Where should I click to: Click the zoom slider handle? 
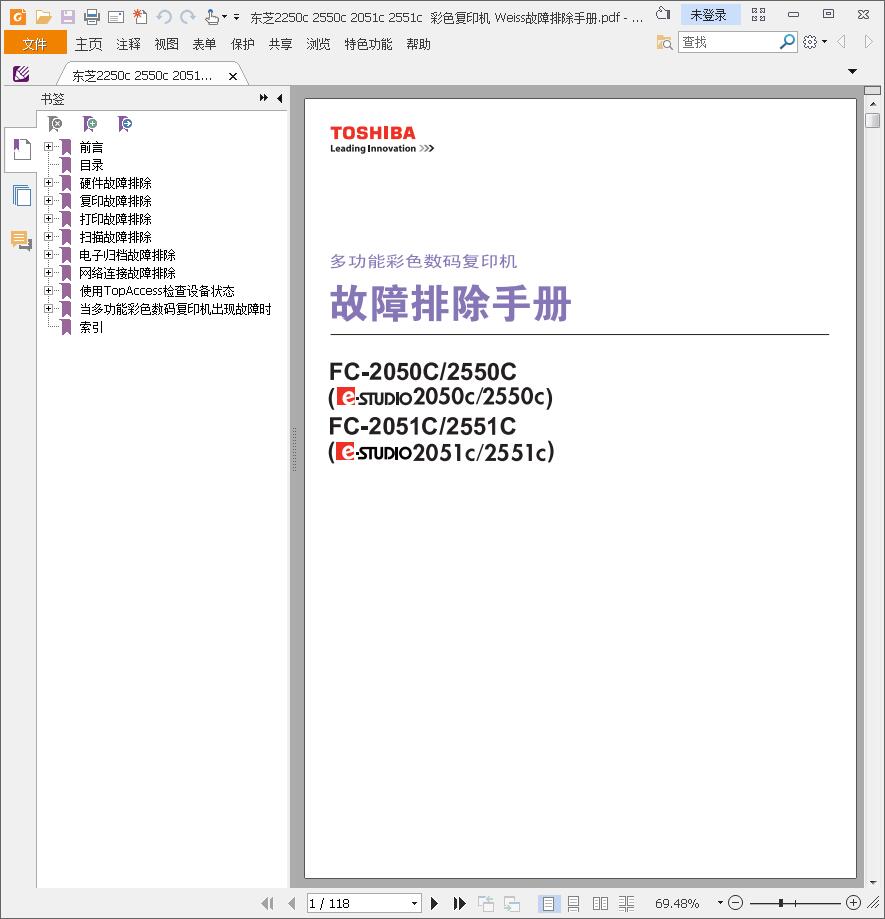pyautogui.click(x=781, y=903)
